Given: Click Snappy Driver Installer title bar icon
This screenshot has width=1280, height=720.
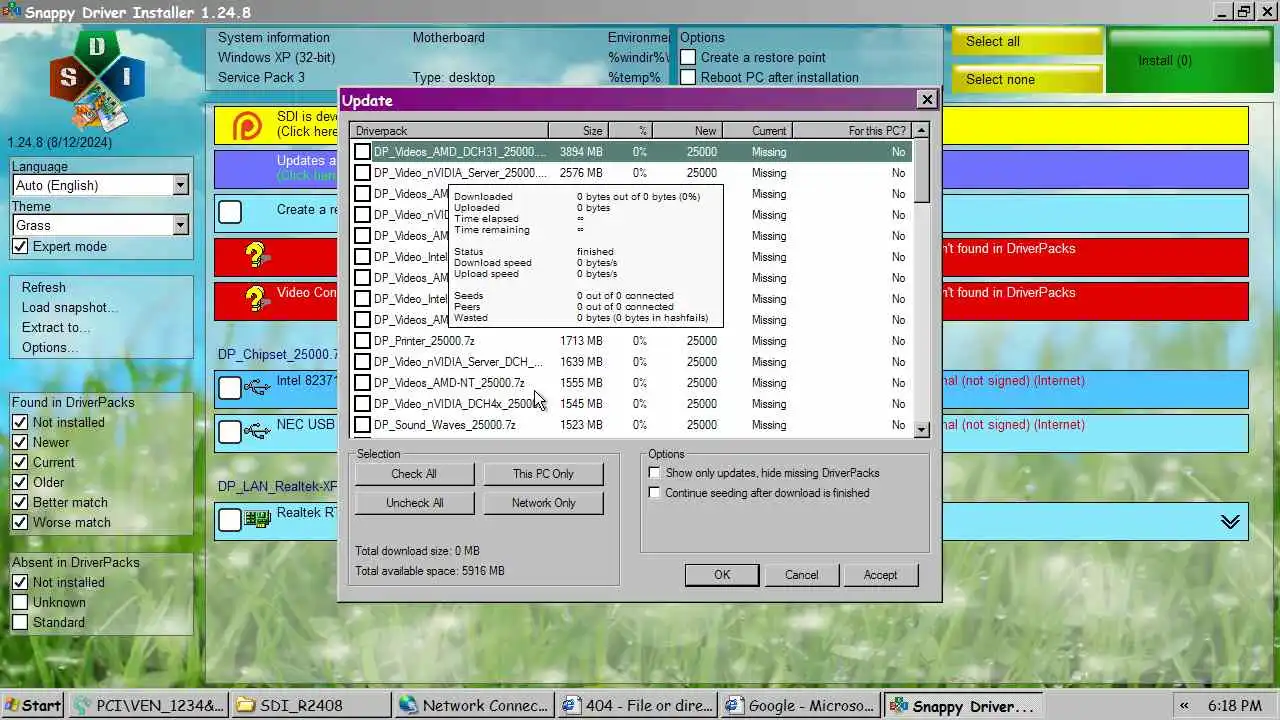Looking at the screenshot, I should point(11,12).
